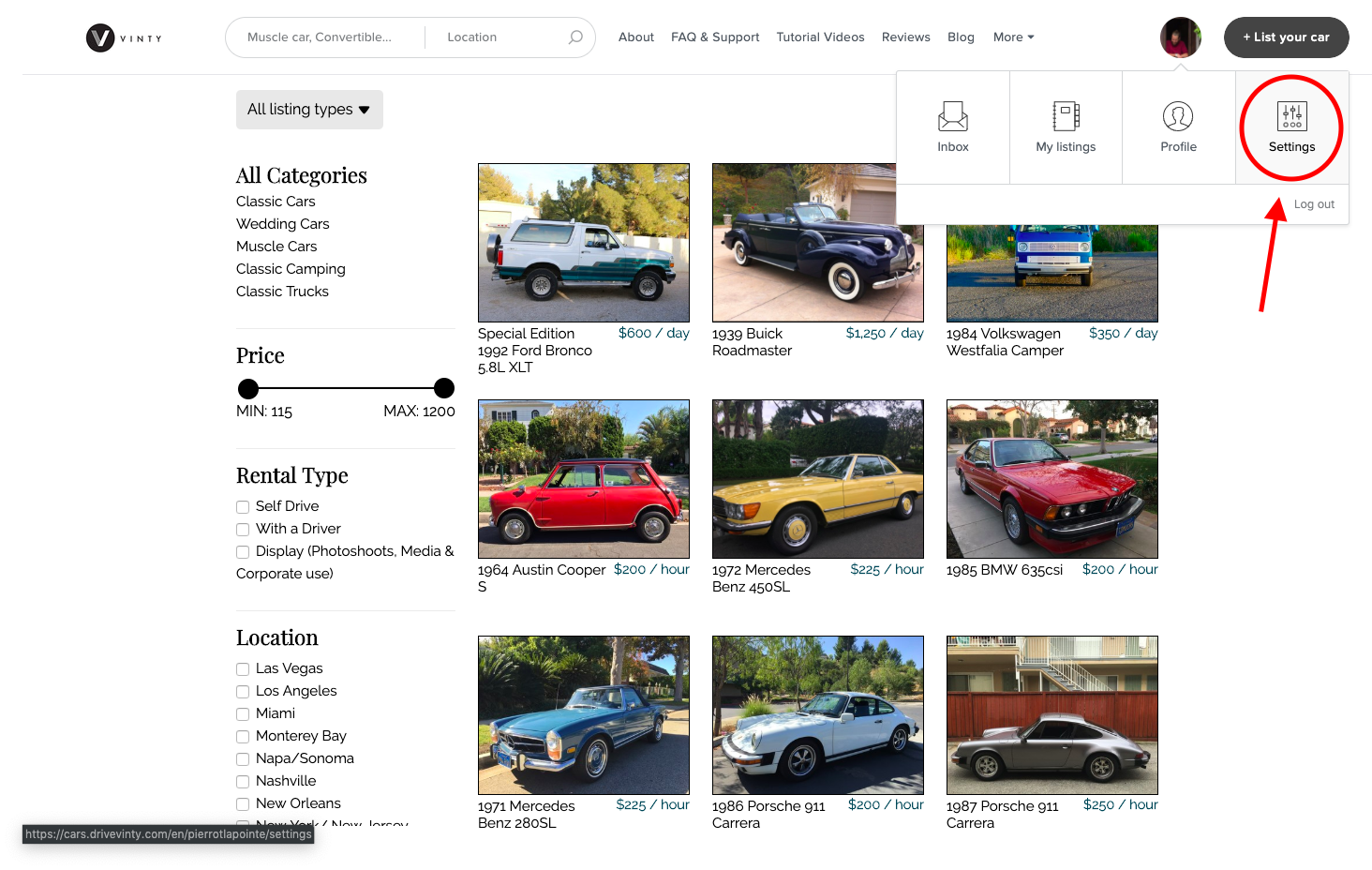This screenshot has width=1372, height=870.
Task: Open the 1964 Austin Cooper S photo
Action: [x=584, y=479]
